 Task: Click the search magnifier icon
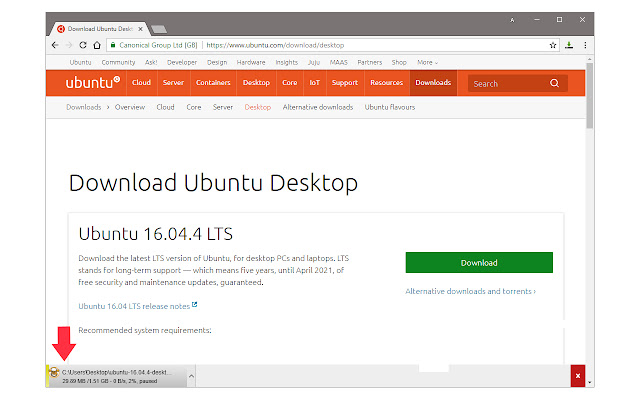(x=554, y=83)
